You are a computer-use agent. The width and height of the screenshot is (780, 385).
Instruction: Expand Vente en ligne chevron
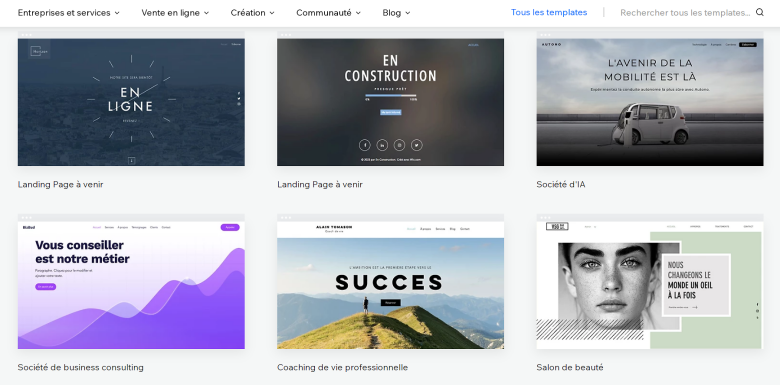click(206, 13)
